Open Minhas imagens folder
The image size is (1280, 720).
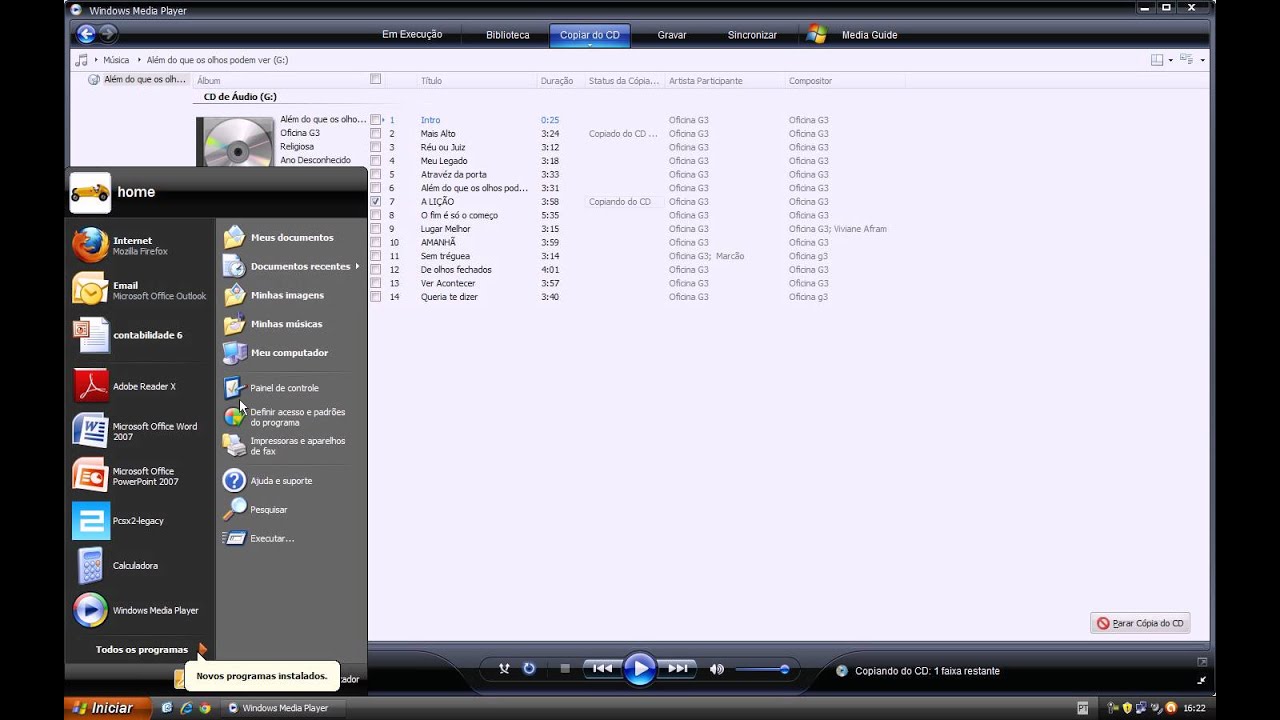[291, 295]
